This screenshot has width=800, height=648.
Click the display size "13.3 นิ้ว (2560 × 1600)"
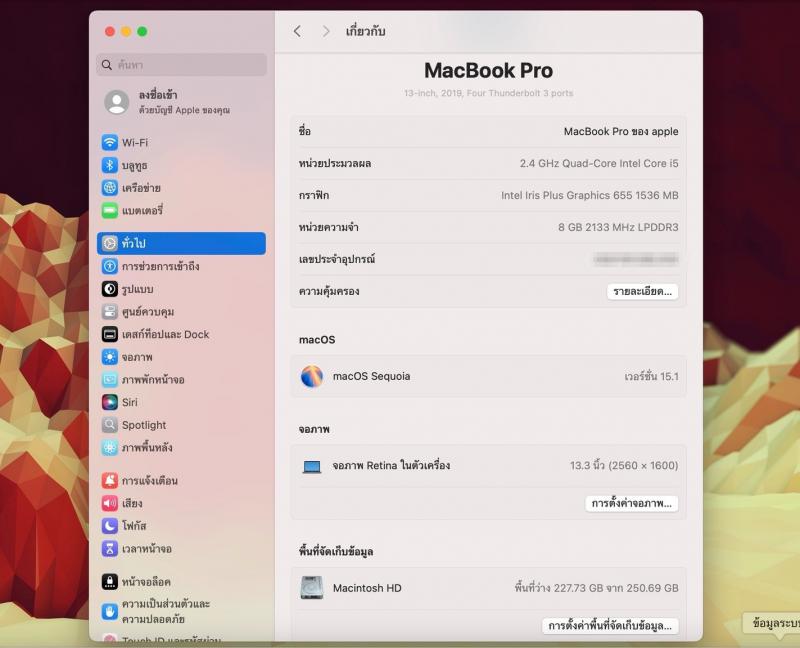point(624,465)
